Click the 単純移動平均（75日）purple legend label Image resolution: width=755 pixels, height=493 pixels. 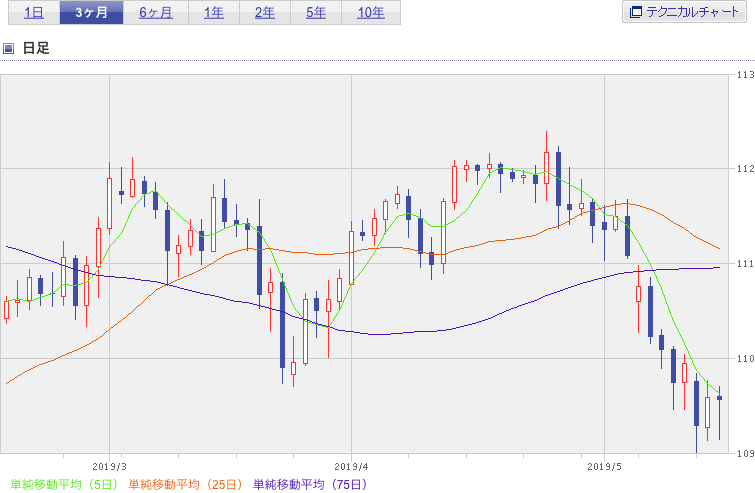coord(311,484)
